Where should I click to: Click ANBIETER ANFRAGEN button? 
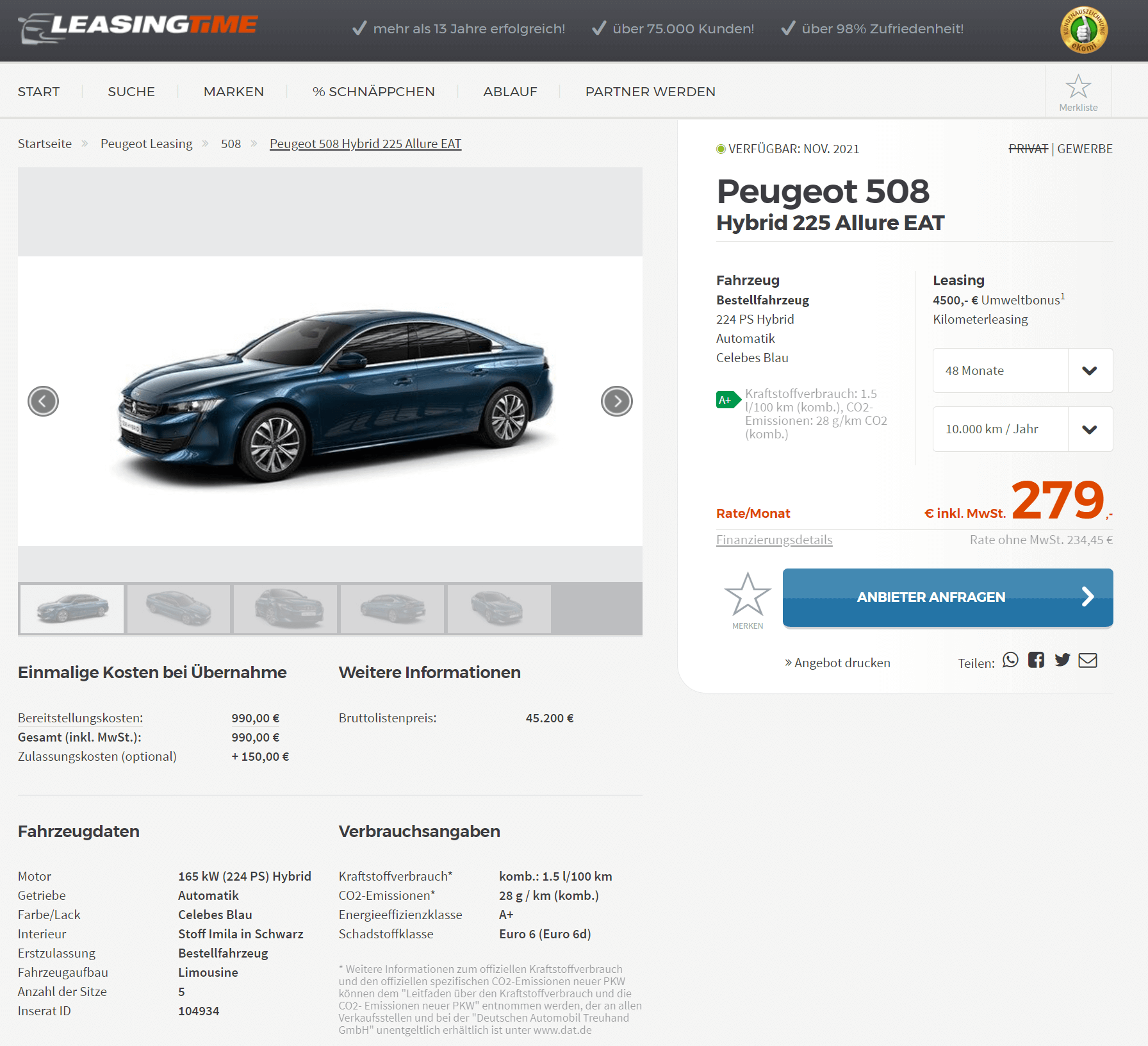pyautogui.click(x=947, y=597)
